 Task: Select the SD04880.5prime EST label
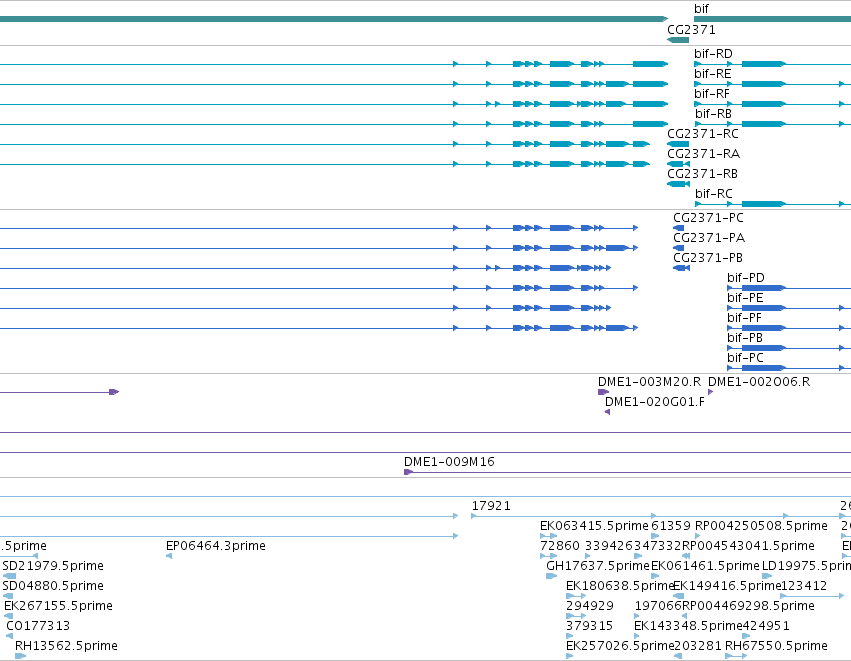coord(53,586)
